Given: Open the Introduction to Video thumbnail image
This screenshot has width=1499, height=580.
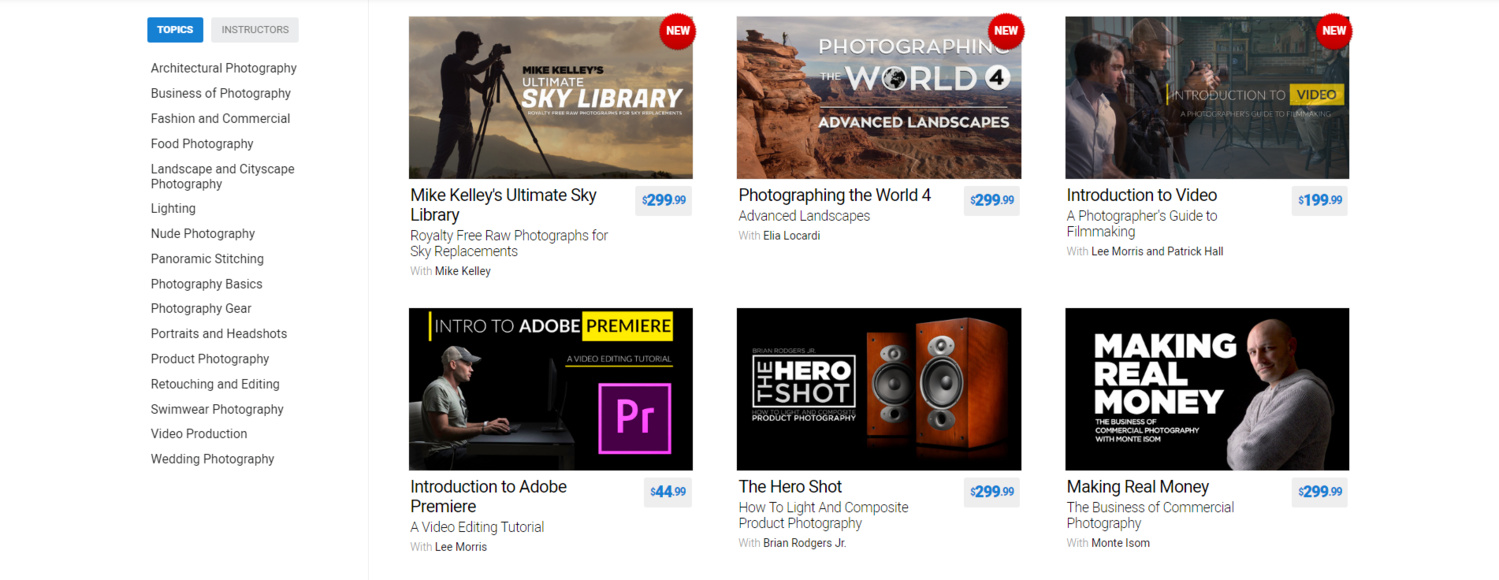Looking at the screenshot, I should (1207, 97).
